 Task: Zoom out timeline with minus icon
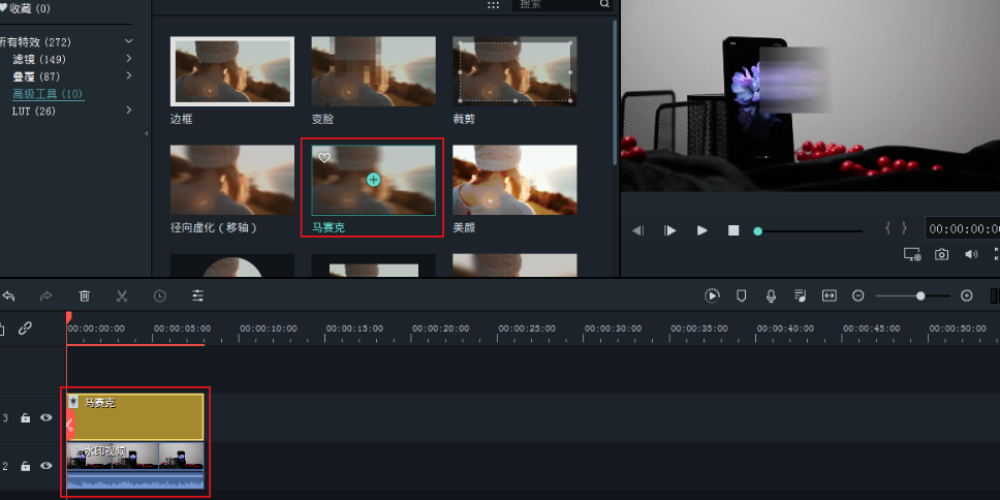tap(858, 296)
